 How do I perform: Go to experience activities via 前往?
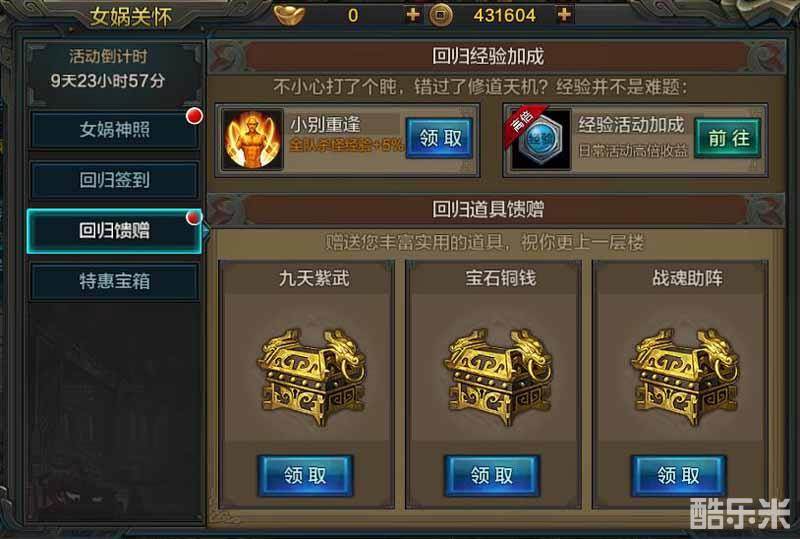[728, 138]
